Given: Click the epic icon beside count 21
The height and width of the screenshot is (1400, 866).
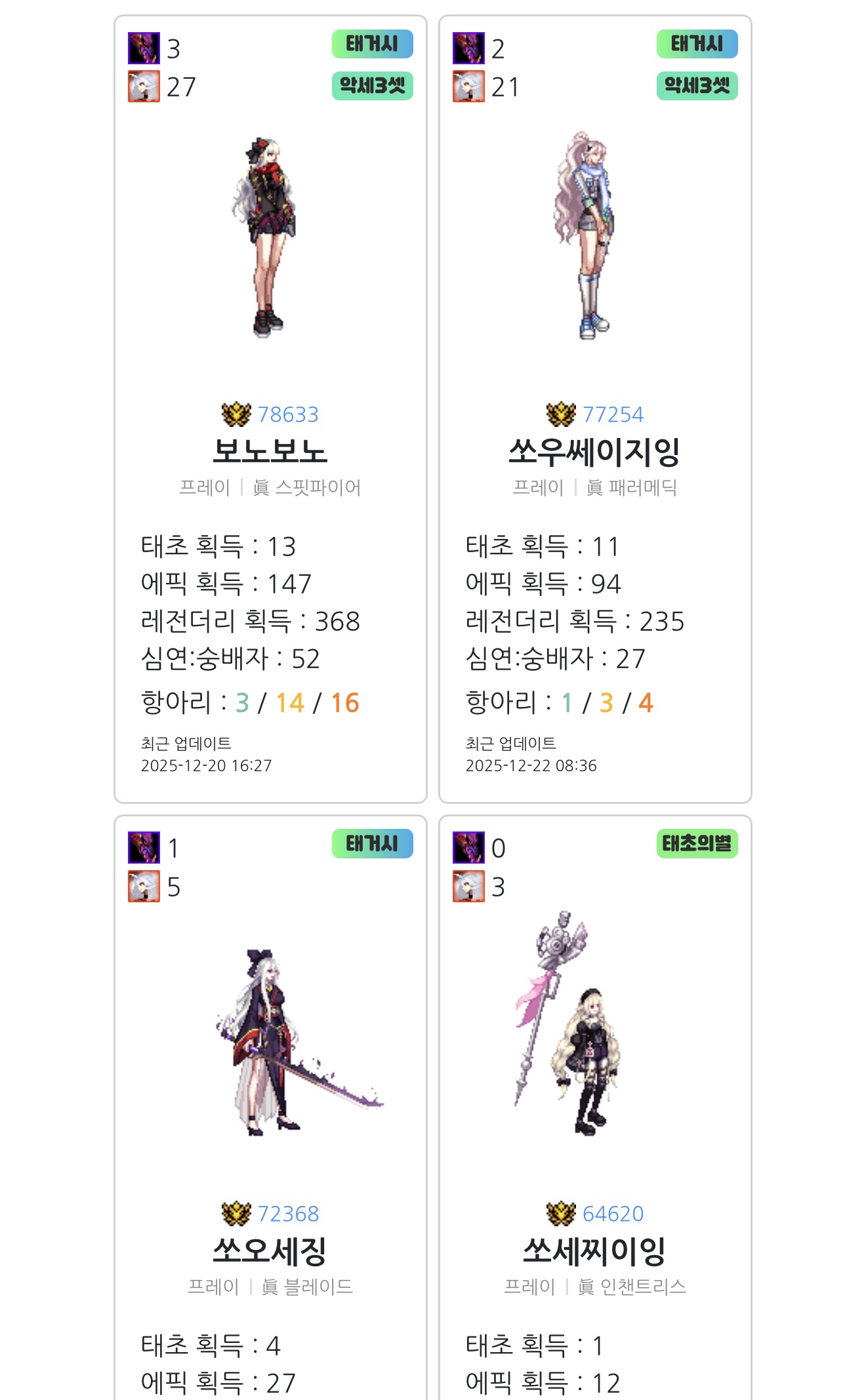Looking at the screenshot, I should pyautogui.click(x=468, y=87).
